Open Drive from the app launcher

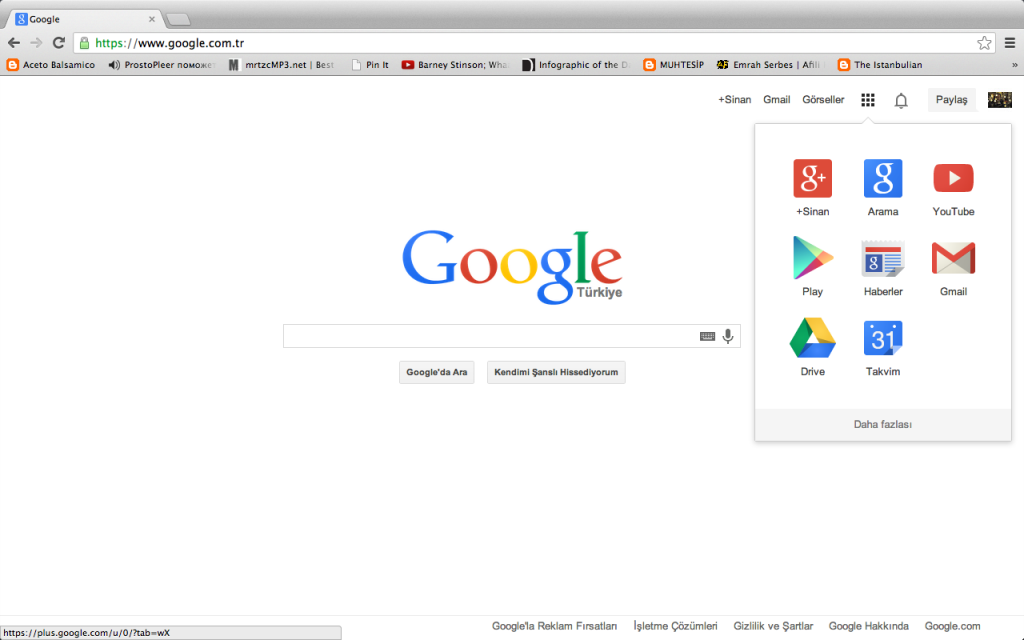[812, 339]
